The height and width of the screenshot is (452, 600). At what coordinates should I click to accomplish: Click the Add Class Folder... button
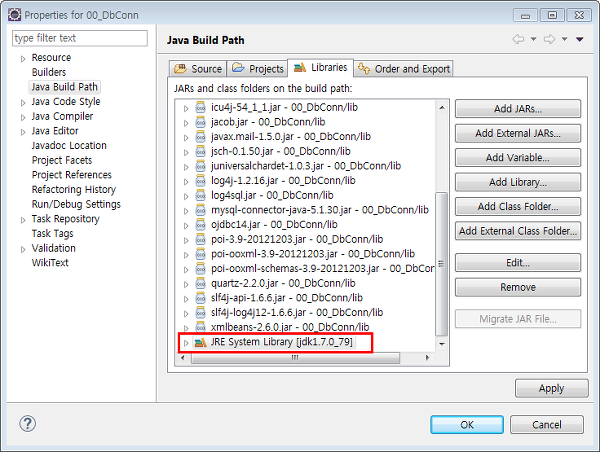coord(518,207)
